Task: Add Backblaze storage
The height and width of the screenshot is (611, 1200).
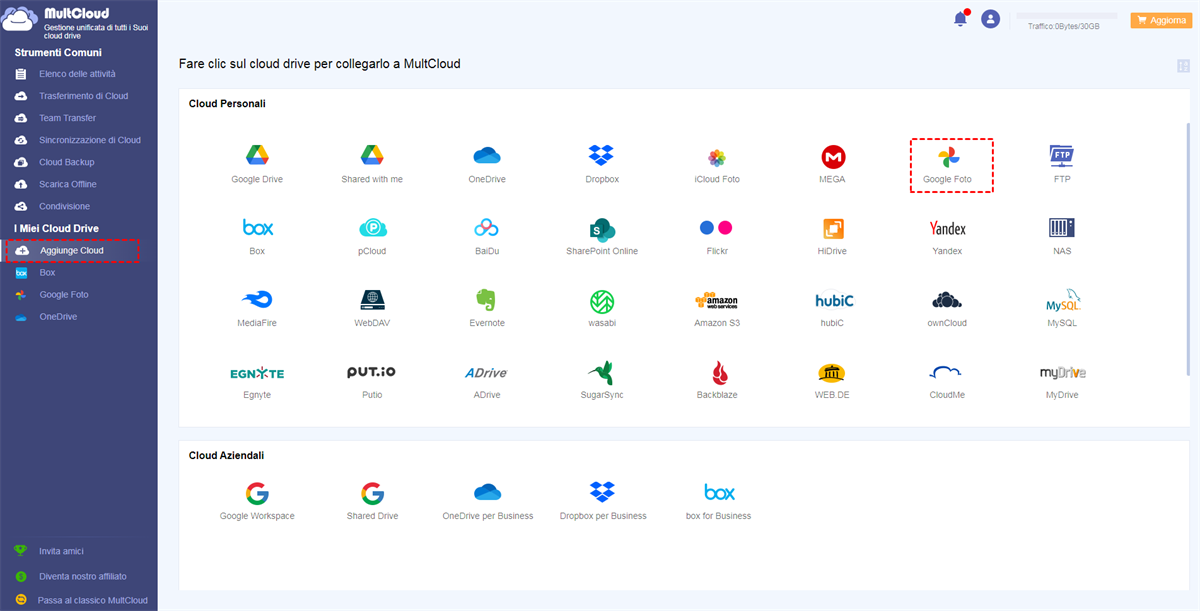Action: coord(717,381)
